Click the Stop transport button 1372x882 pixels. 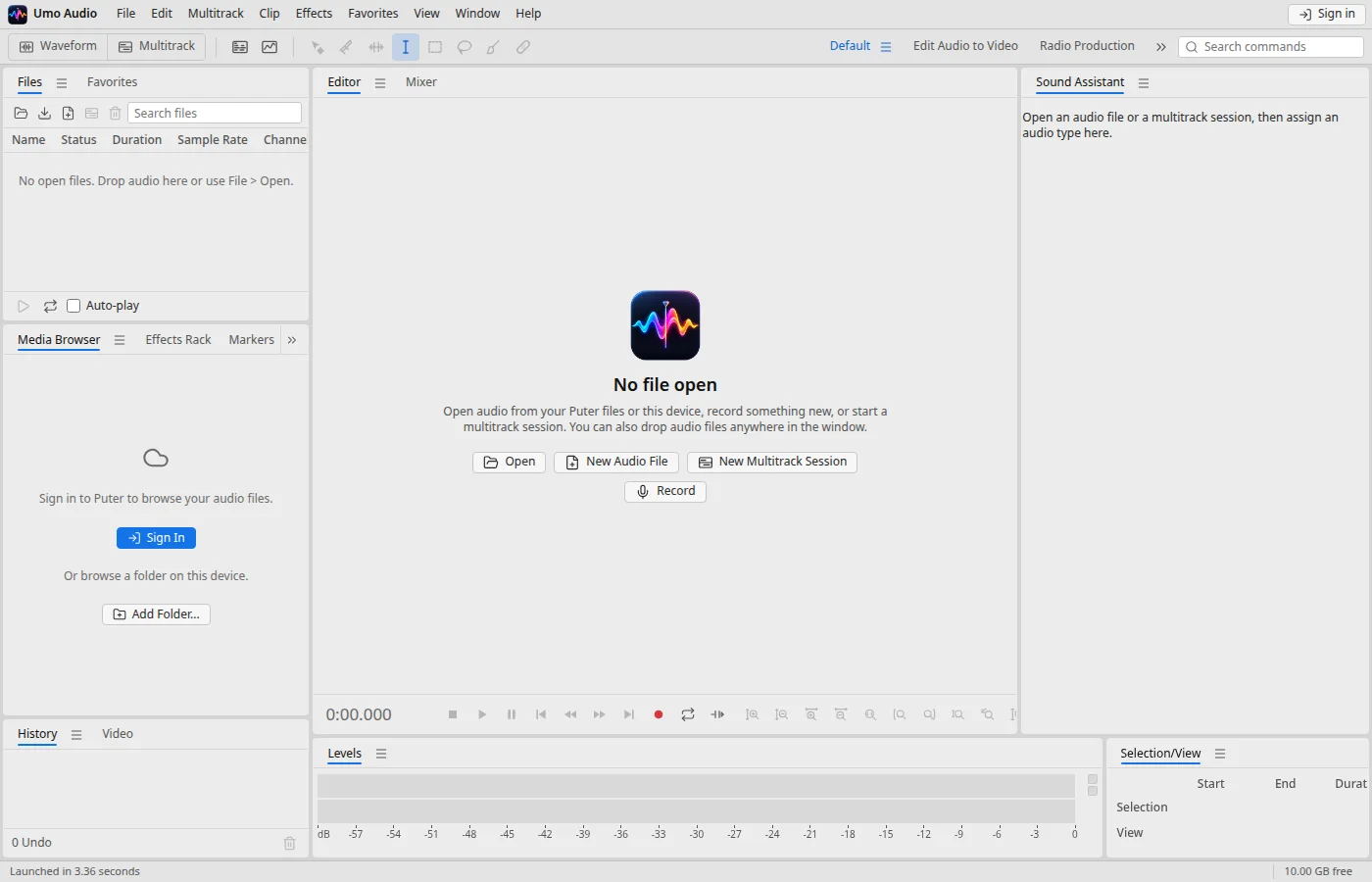453,714
